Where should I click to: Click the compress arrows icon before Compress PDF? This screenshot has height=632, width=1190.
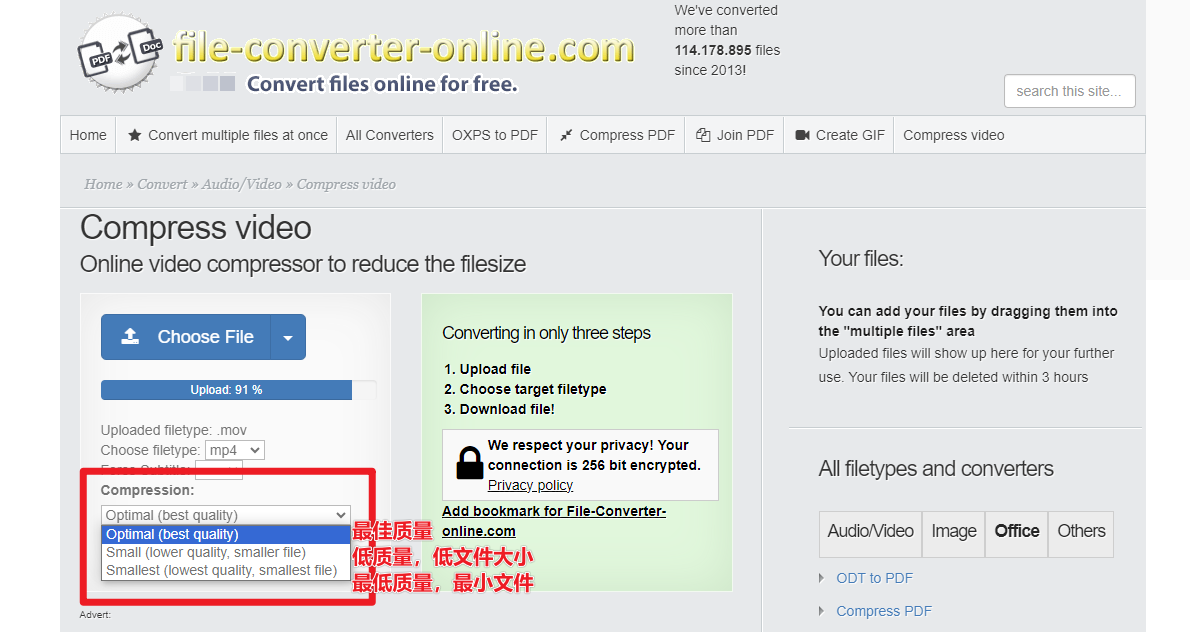pos(566,135)
